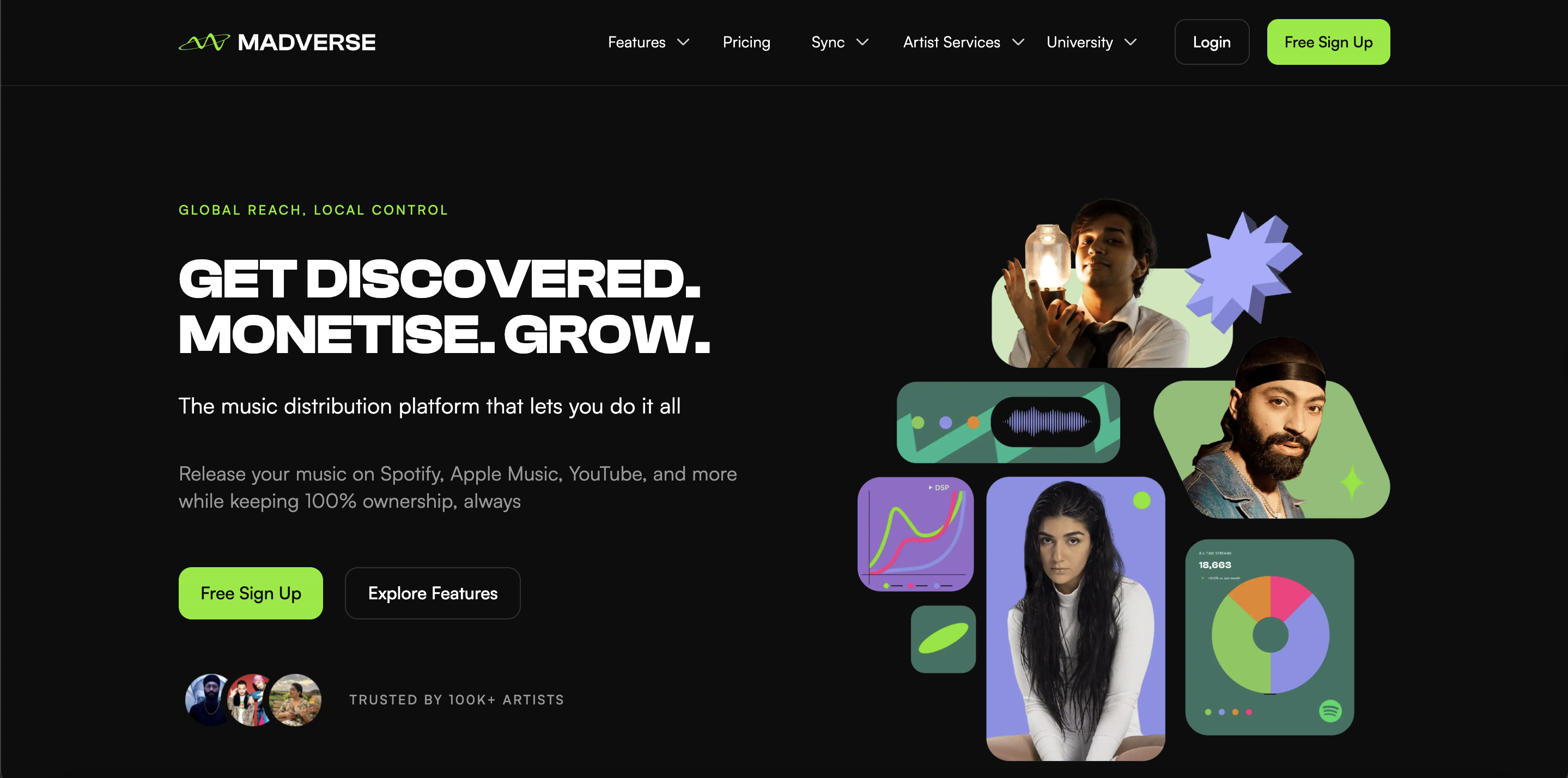Click the audio waveform pill graphic
The height and width of the screenshot is (778, 1568).
pos(1046,421)
